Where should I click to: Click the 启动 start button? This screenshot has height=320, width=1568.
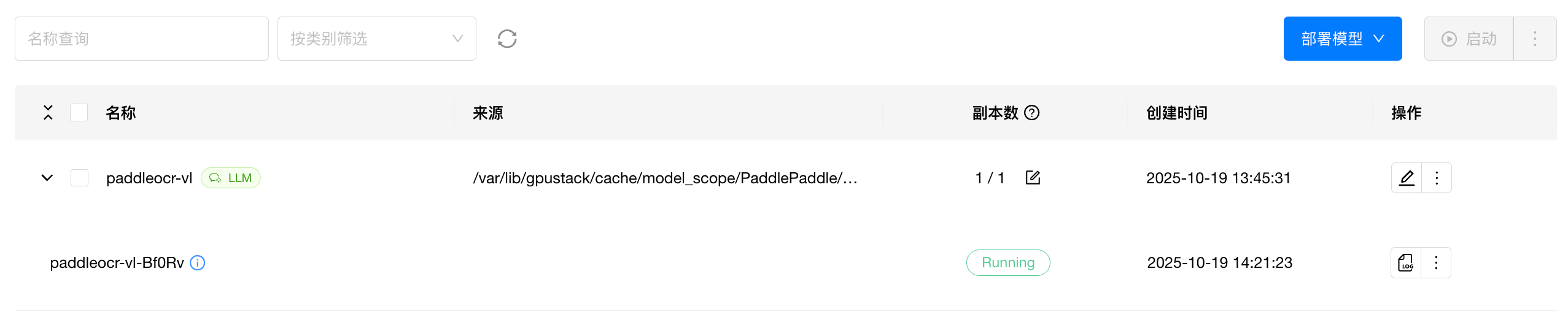point(1469,39)
